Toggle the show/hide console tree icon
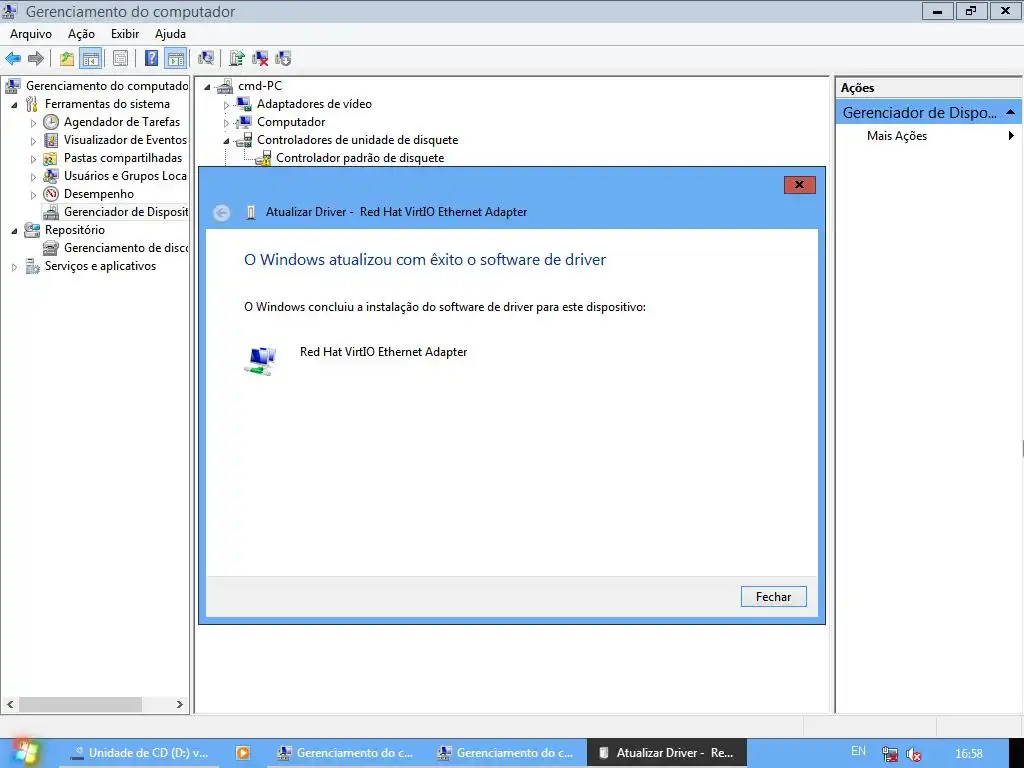The height and width of the screenshot is (768, 1024). pos(90,59)
